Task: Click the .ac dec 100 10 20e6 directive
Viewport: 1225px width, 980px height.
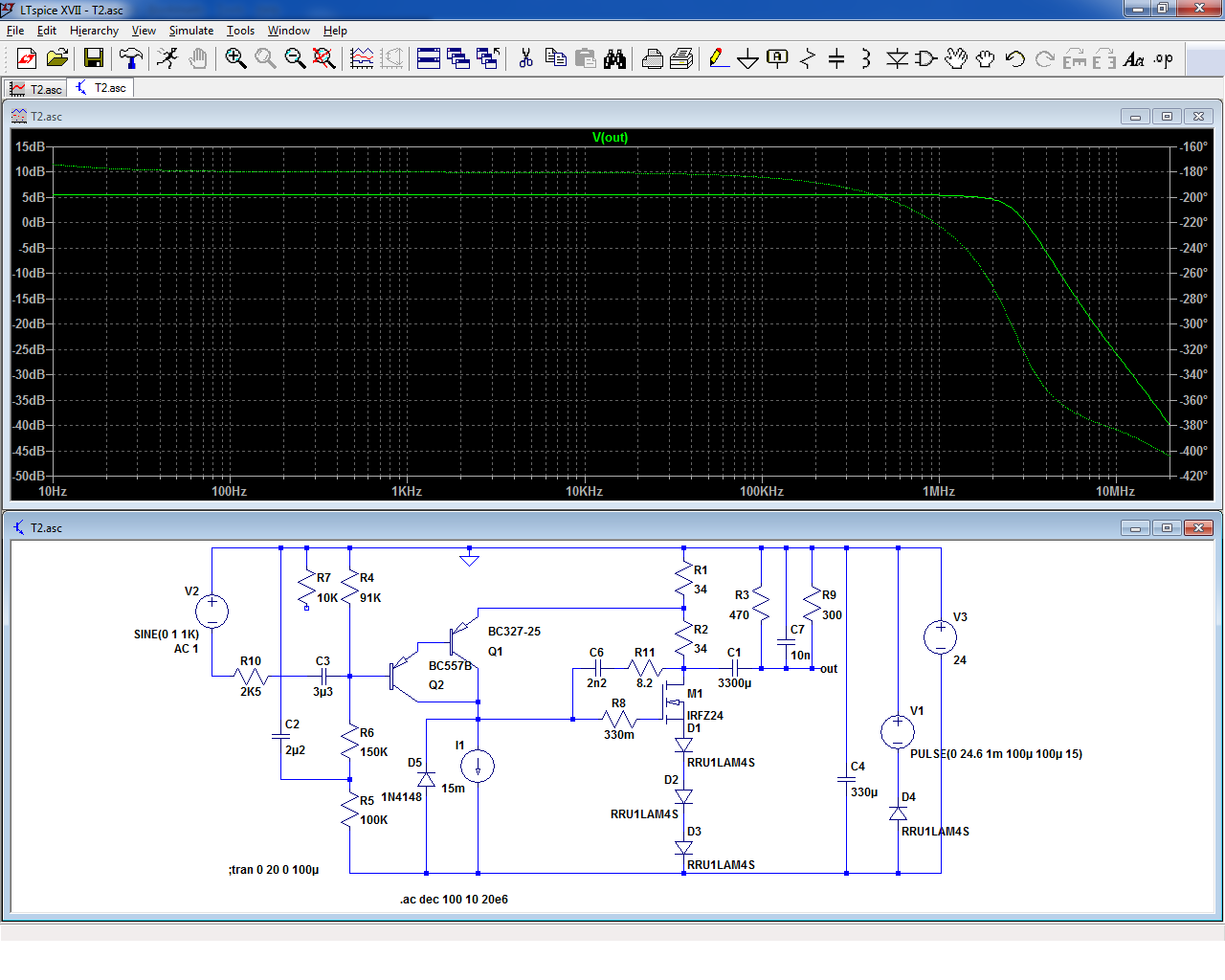Action: pyautogui.click(x=454, y=900)
